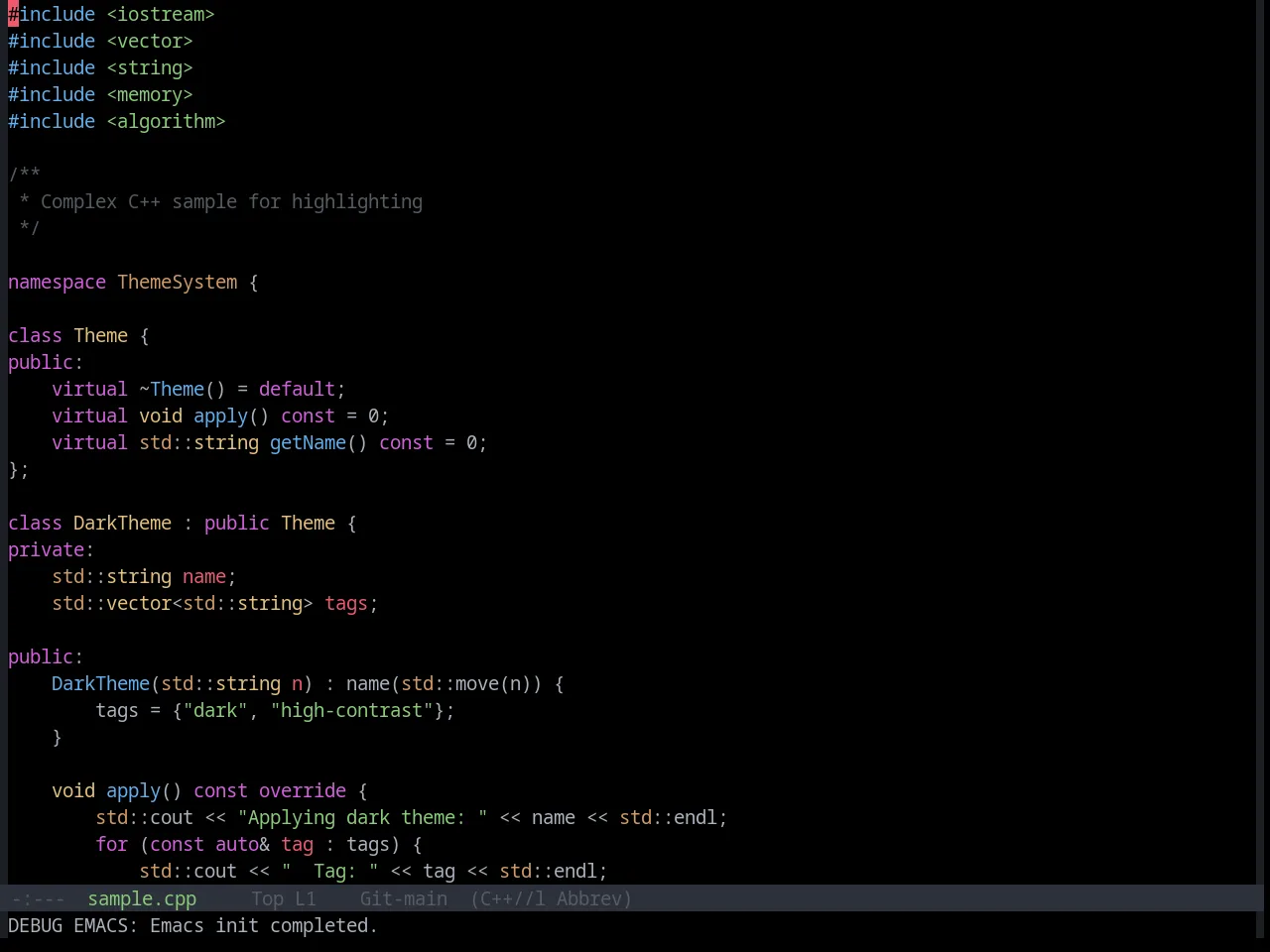Click the " Tag: " string literal
Image resolution: width=1270 pixels, height=952 pixels.
(x=329, y=871)
